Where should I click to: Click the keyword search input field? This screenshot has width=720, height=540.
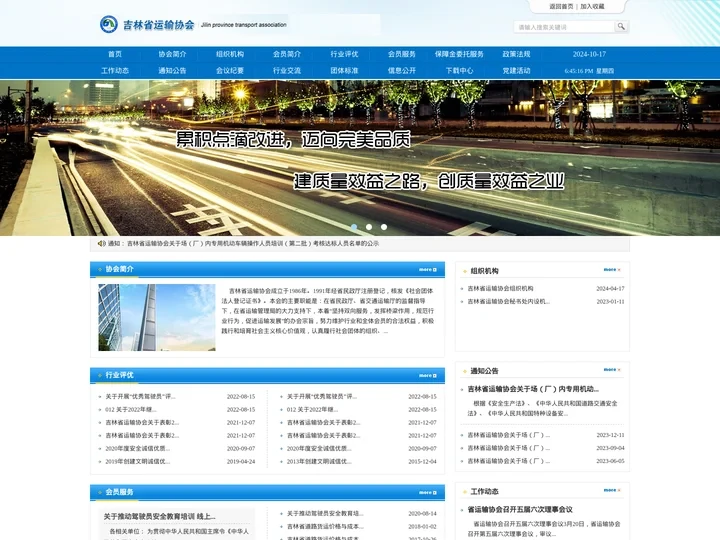tap(563, 27)
